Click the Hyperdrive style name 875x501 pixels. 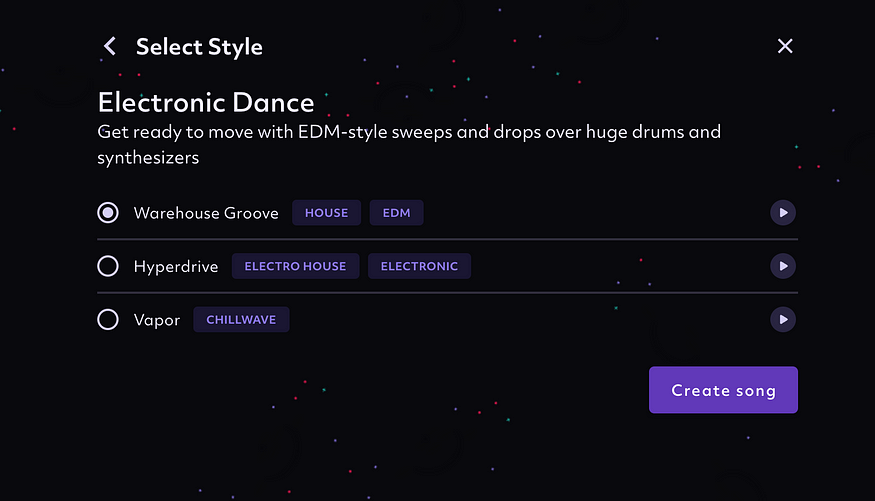(x=176, y=267)
